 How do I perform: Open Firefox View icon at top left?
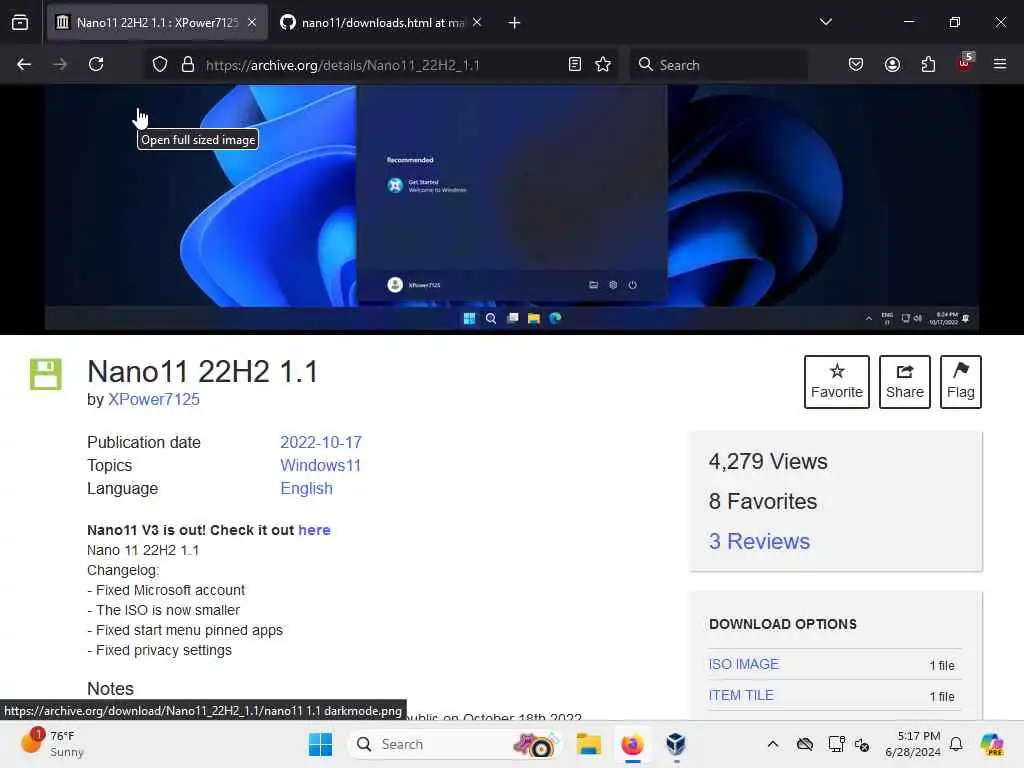20,22
